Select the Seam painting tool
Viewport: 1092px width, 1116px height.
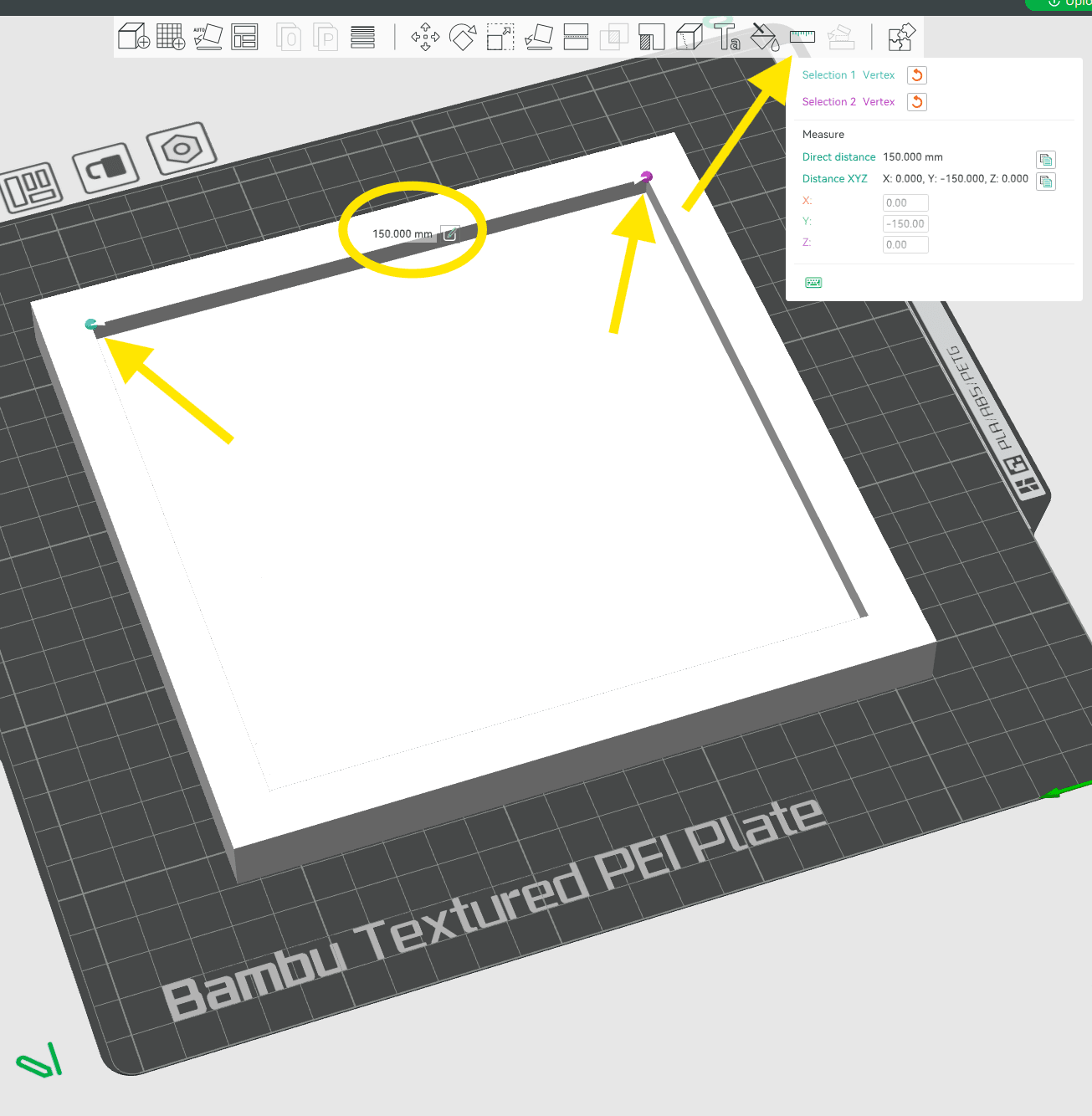tap(689, 37)
